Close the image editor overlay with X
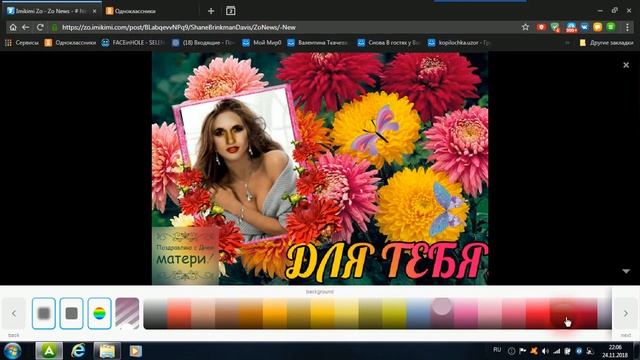Image resolution: width=640 pixels, height=360 pixels. point(626,65)
